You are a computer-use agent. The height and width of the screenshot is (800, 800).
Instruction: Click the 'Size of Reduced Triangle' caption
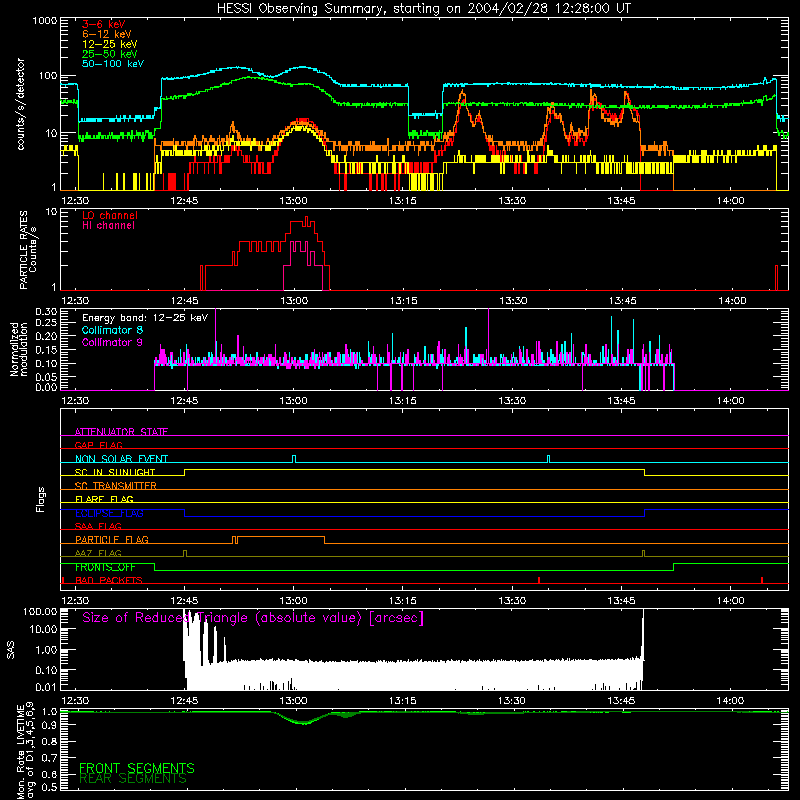[253, 618]
